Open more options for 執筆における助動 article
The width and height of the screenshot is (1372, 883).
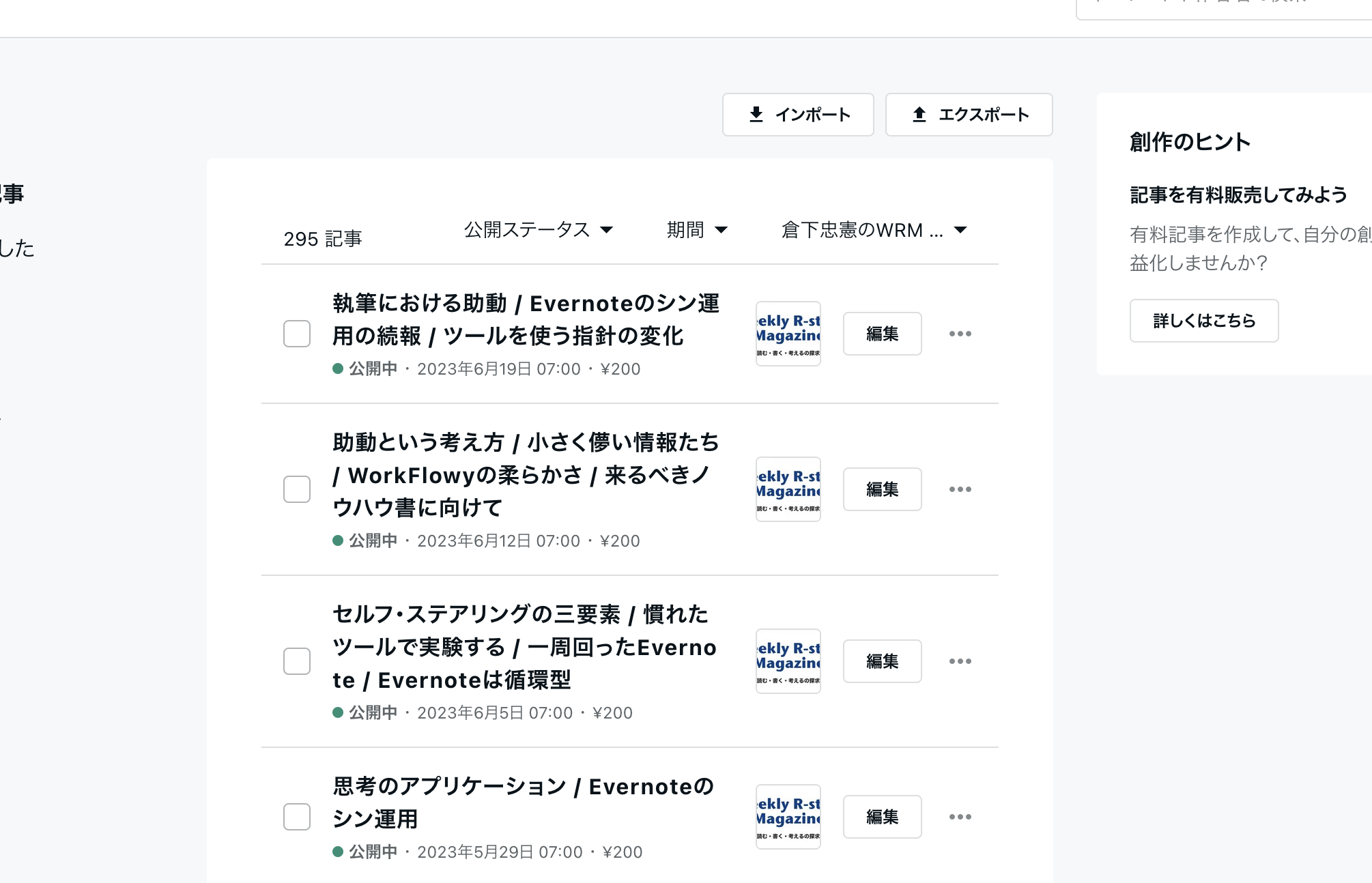[960, 334]
